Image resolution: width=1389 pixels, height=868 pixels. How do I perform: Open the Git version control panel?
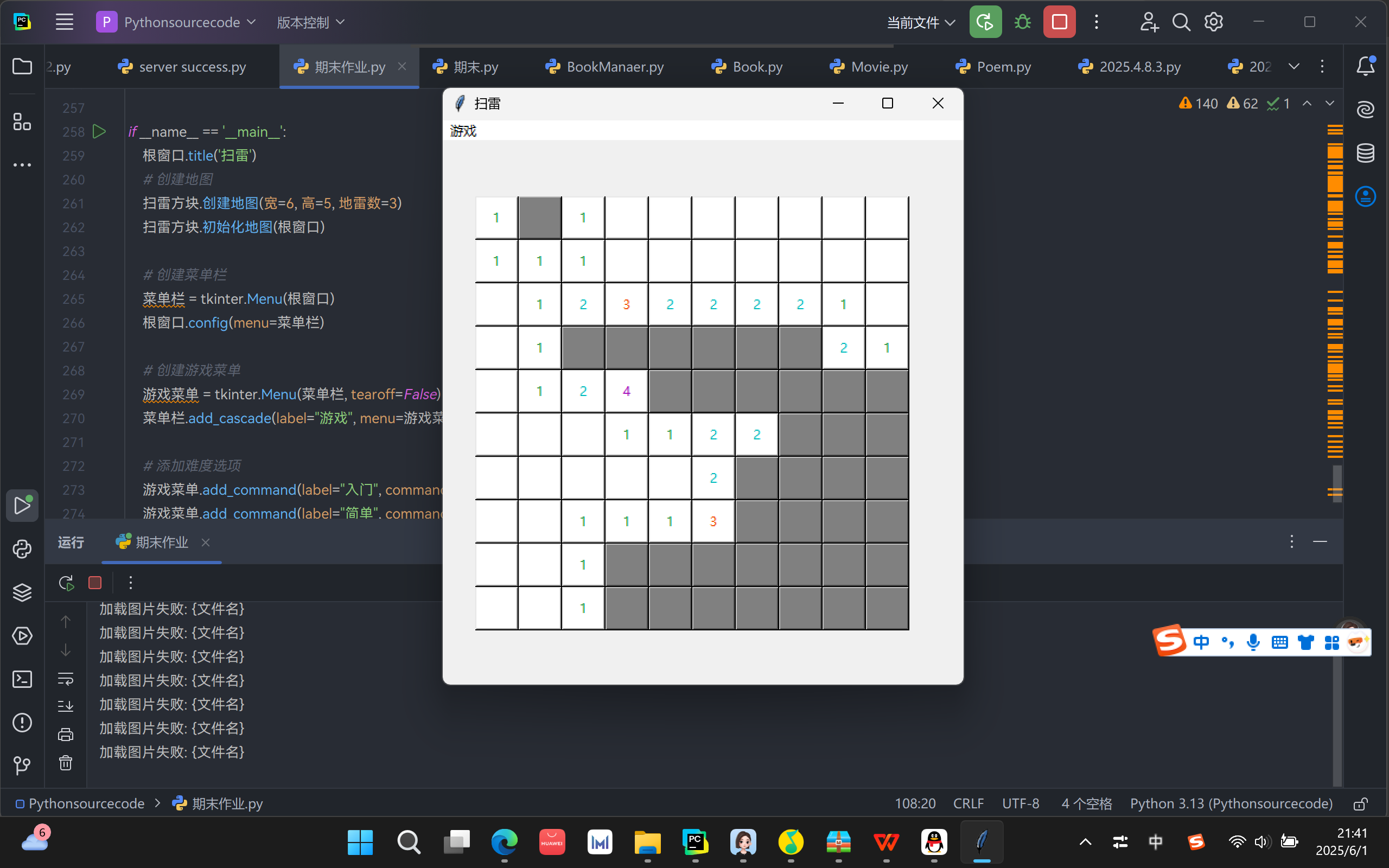(22, 765)
